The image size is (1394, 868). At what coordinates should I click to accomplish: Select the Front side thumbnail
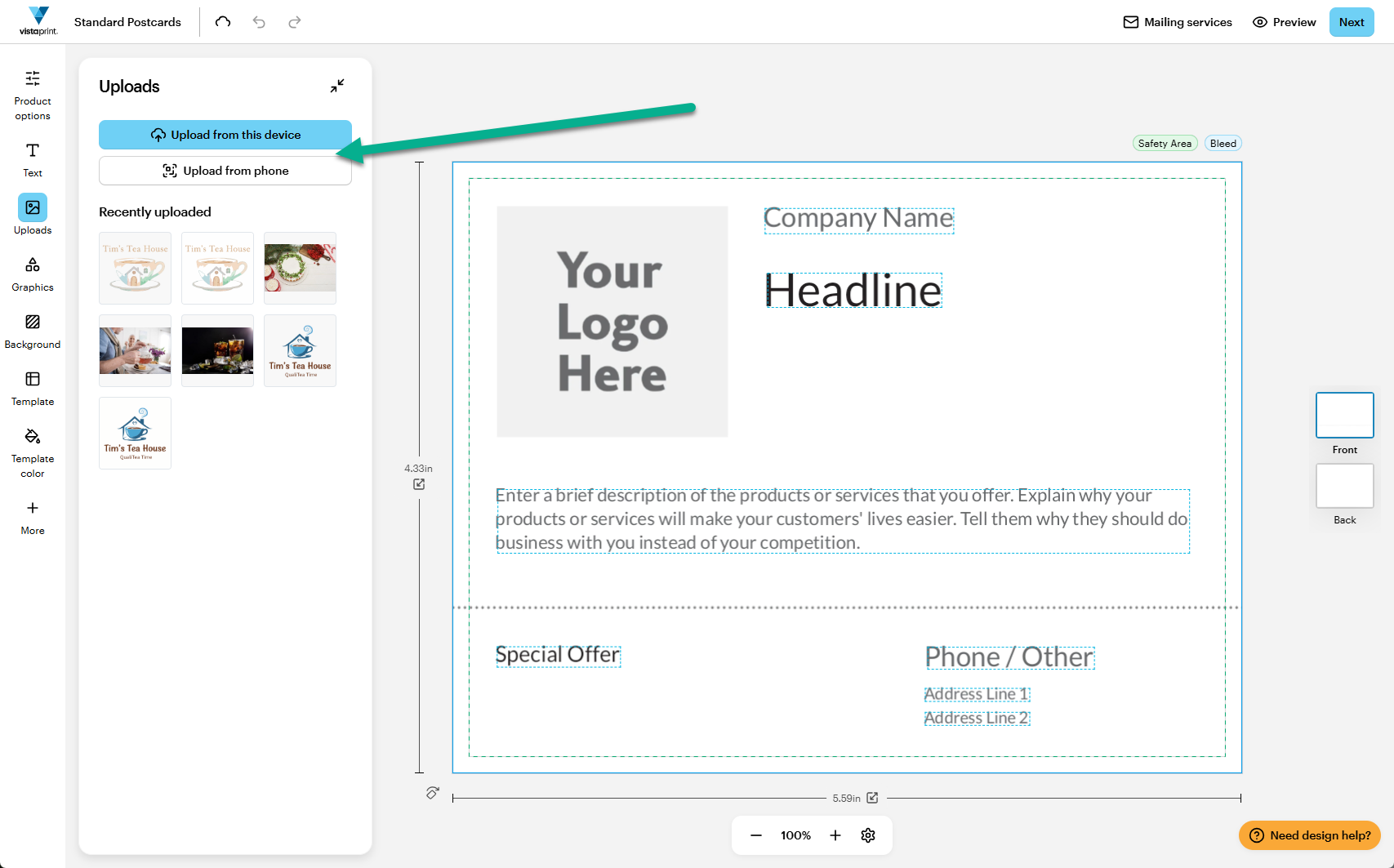[x=1345, y=416]
